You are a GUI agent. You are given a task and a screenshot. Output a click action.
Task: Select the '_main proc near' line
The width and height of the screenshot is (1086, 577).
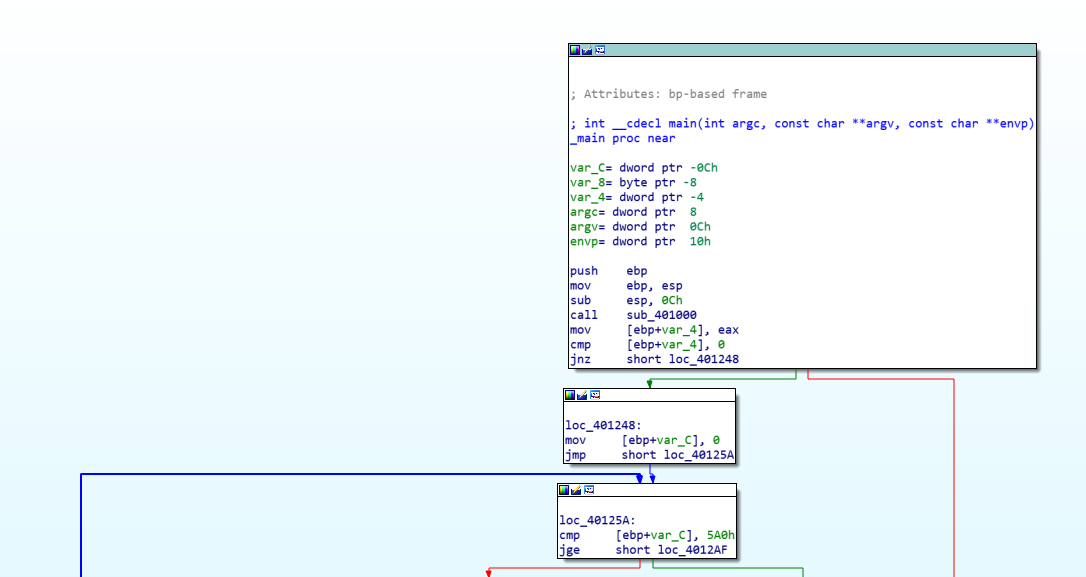(623, 139)
